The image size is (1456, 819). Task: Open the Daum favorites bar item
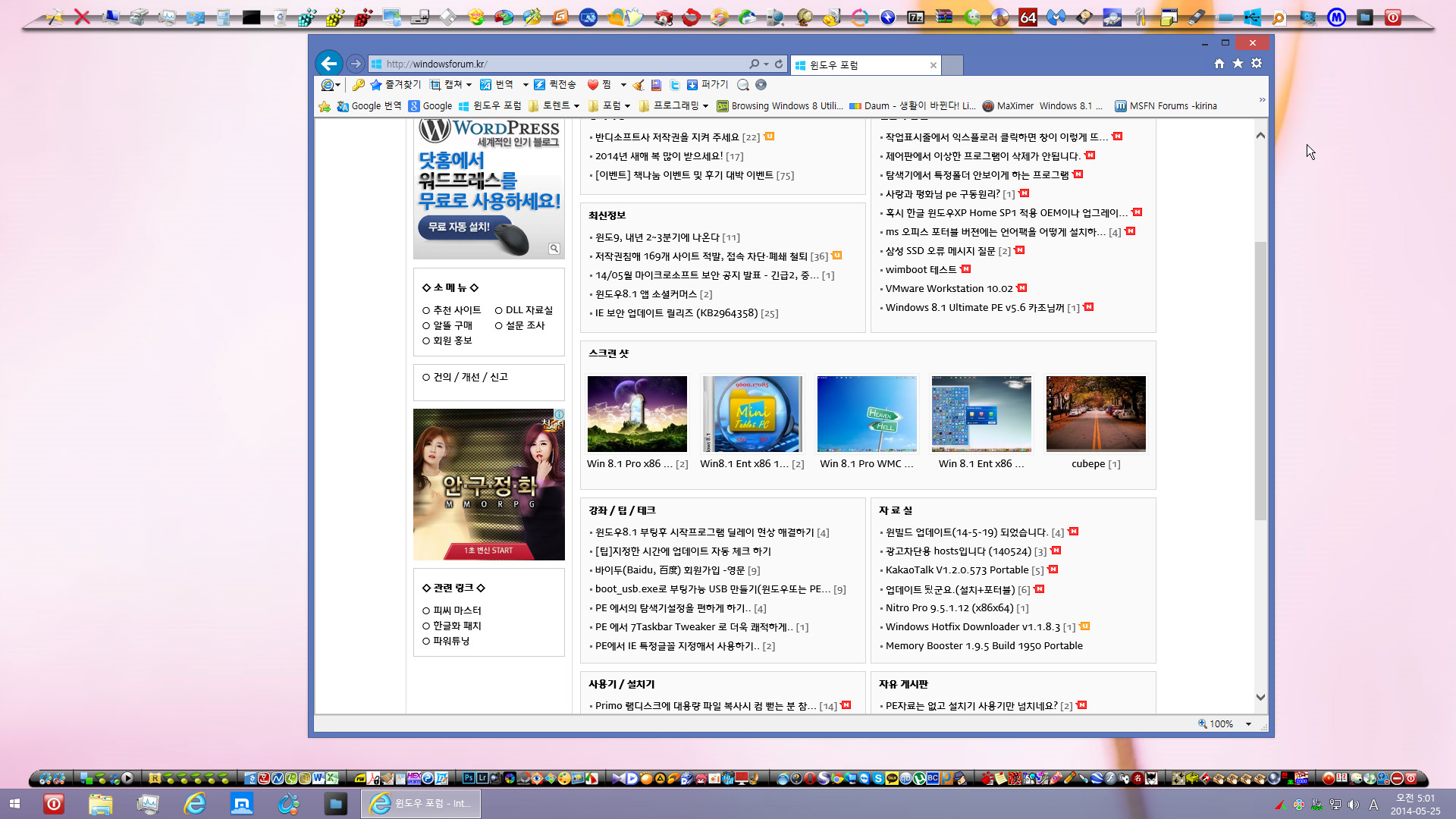point(912,106)
